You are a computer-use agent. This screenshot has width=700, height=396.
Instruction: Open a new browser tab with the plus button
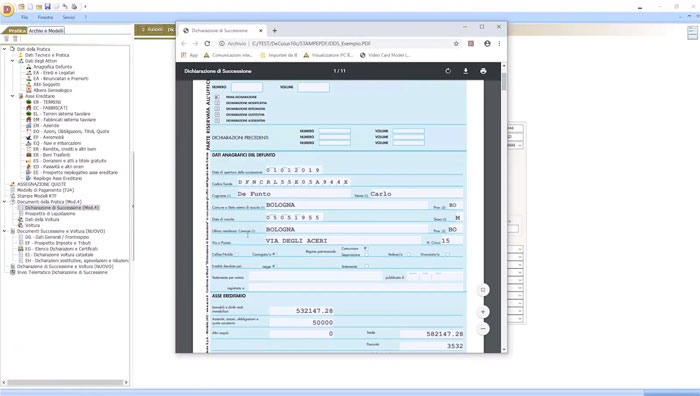click(275, 30)
